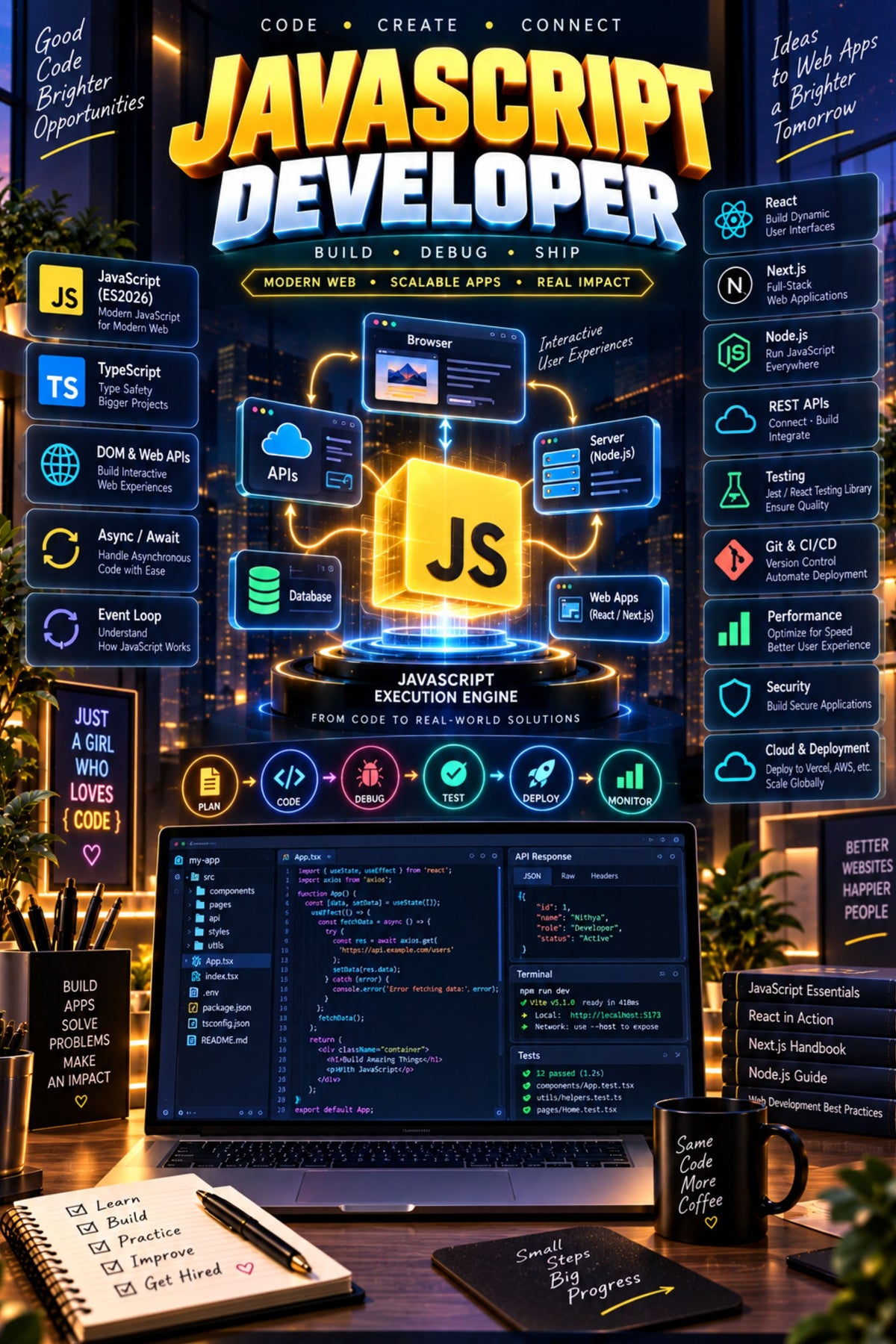Select the globe icon beside DOM & Web APIs

pyautogui.click(x=60, y=464)
